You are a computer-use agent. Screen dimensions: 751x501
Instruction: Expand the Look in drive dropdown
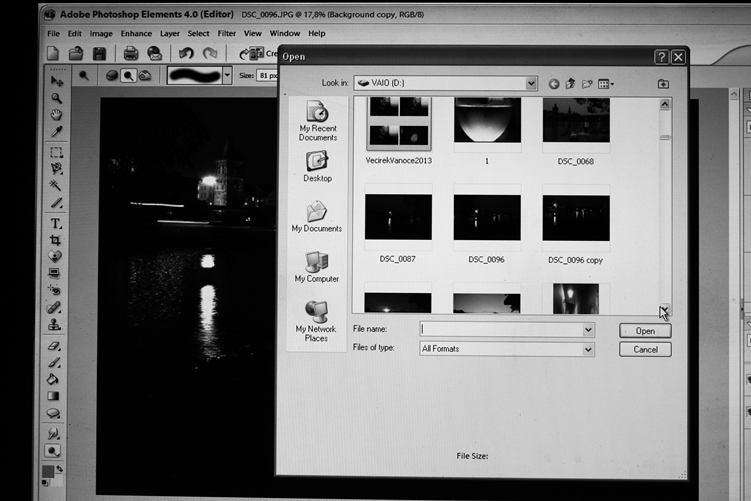(531, 83)
